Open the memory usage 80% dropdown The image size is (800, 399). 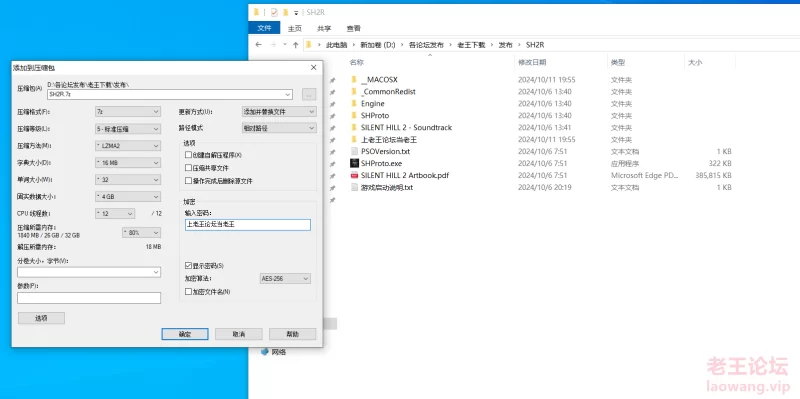coord(141,233)
